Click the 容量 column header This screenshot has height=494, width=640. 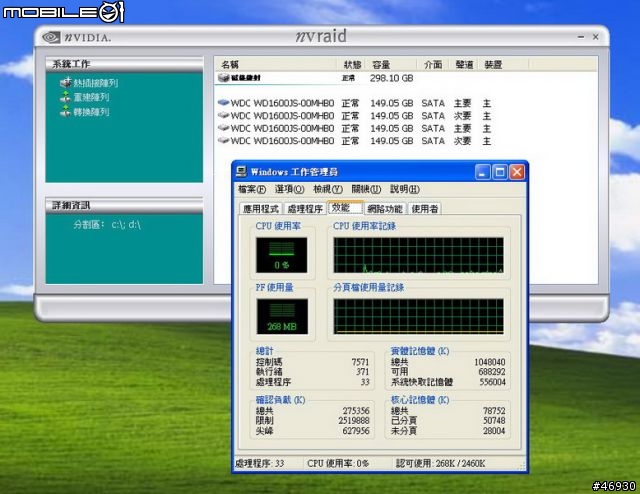tap(393, 64)
